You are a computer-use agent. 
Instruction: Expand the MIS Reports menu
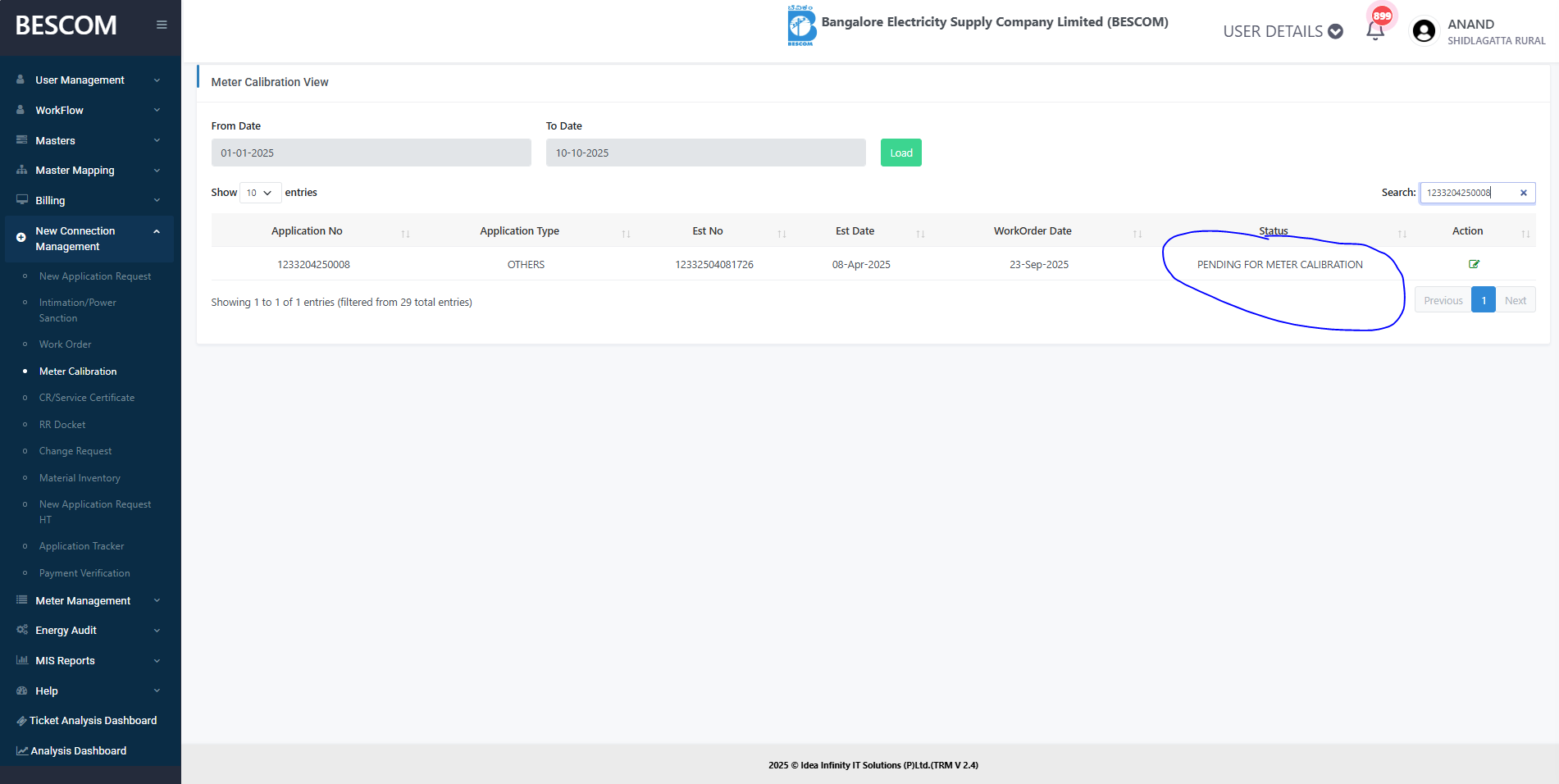click(89, 660)
